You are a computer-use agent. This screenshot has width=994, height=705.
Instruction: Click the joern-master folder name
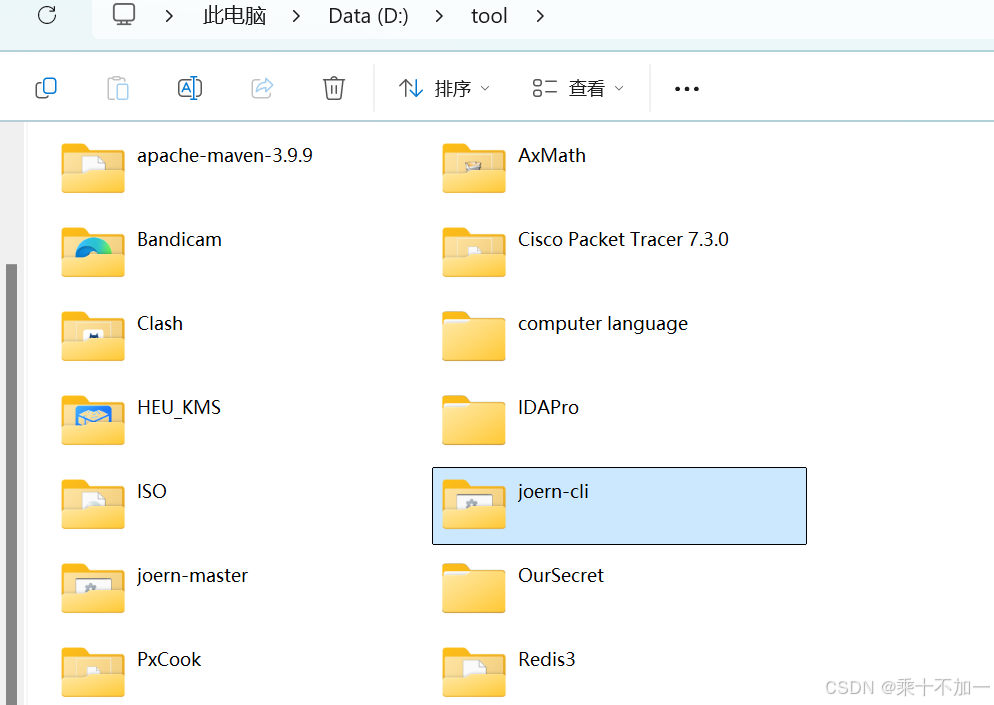192,576
